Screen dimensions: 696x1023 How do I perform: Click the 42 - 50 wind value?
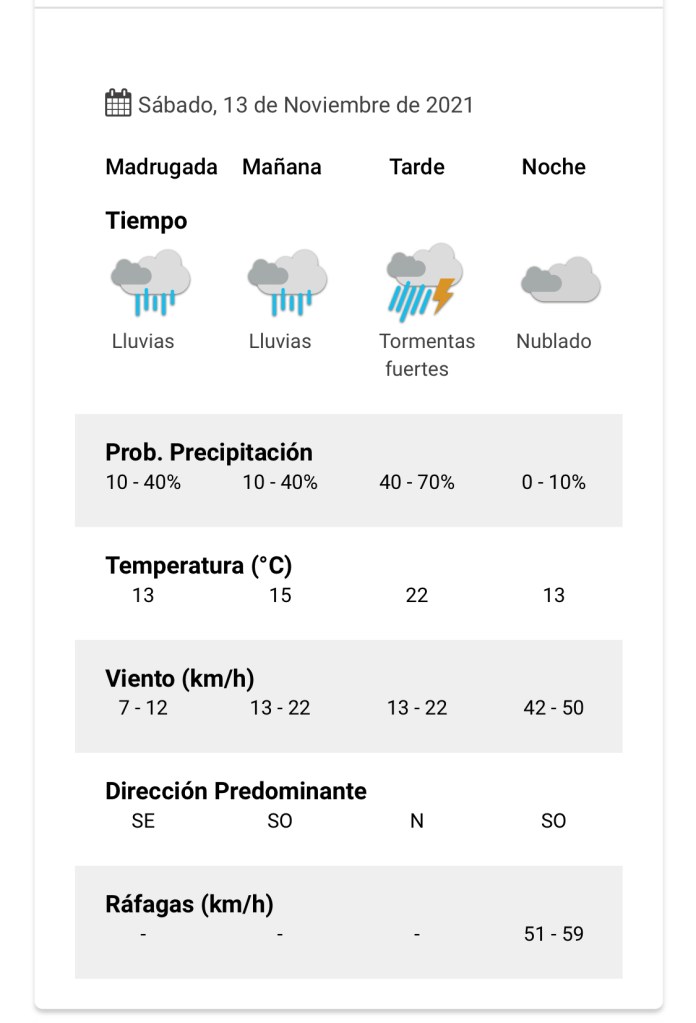554,708
